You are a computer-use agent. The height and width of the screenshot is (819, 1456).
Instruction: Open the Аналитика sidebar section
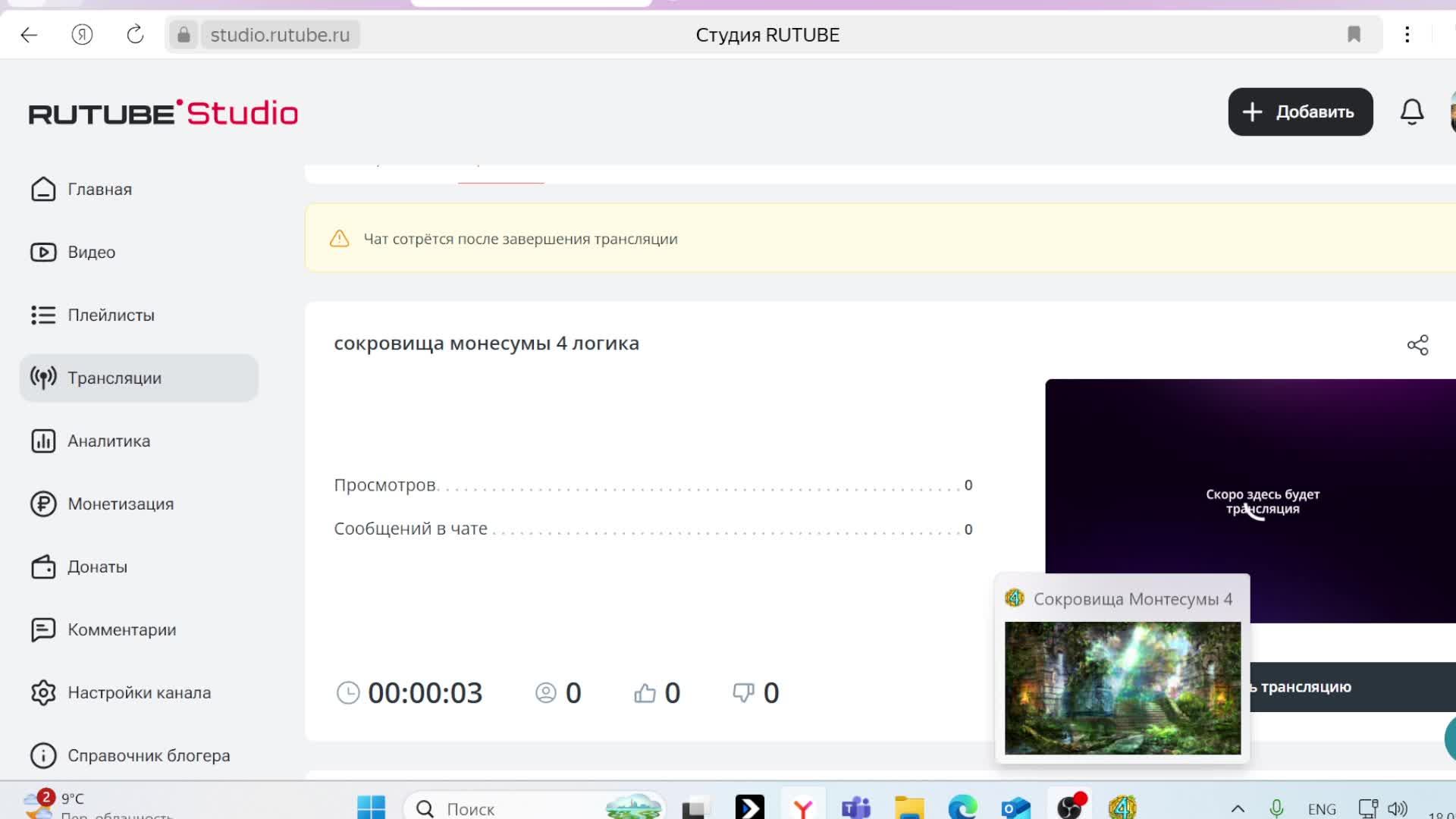tap(139, 441)
